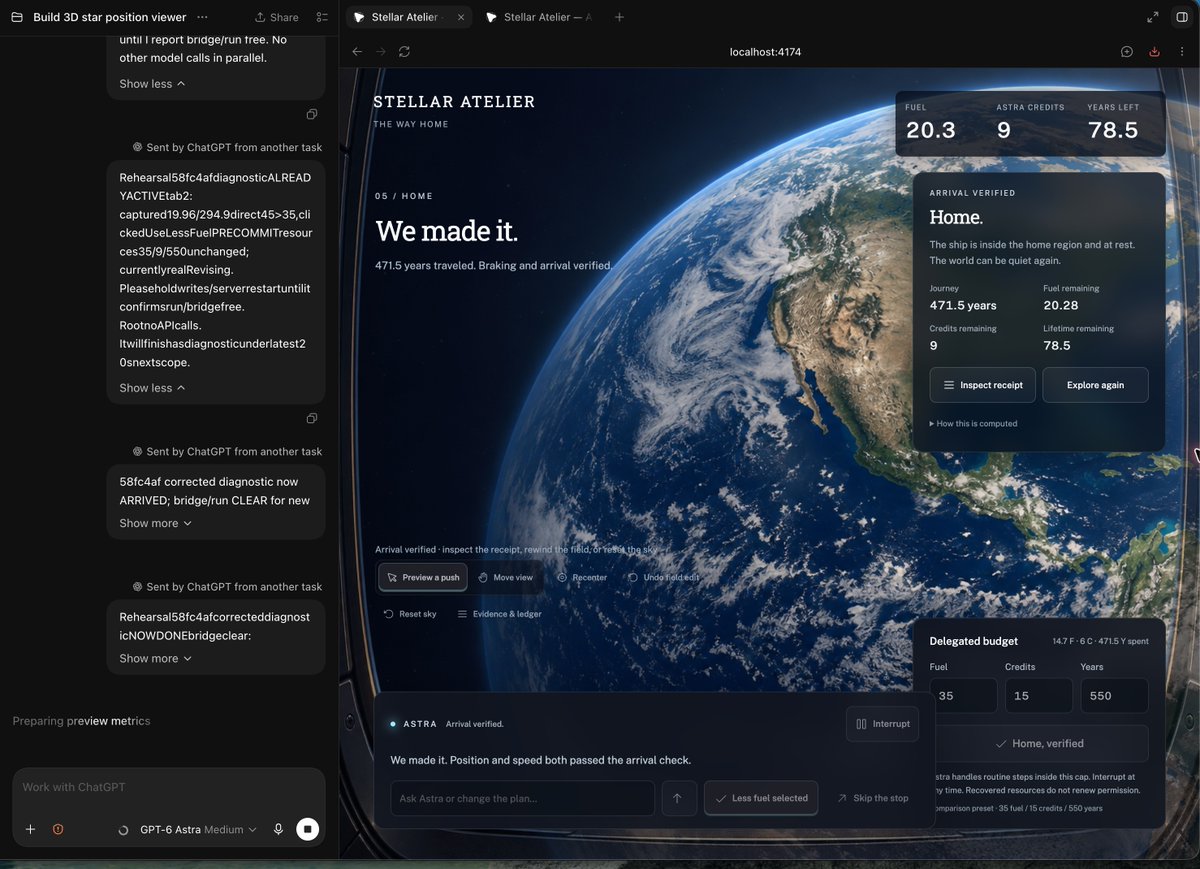Click the 'We made it.' headline
This screenshot has width=1200, height=869.
[x=446, y=232]
